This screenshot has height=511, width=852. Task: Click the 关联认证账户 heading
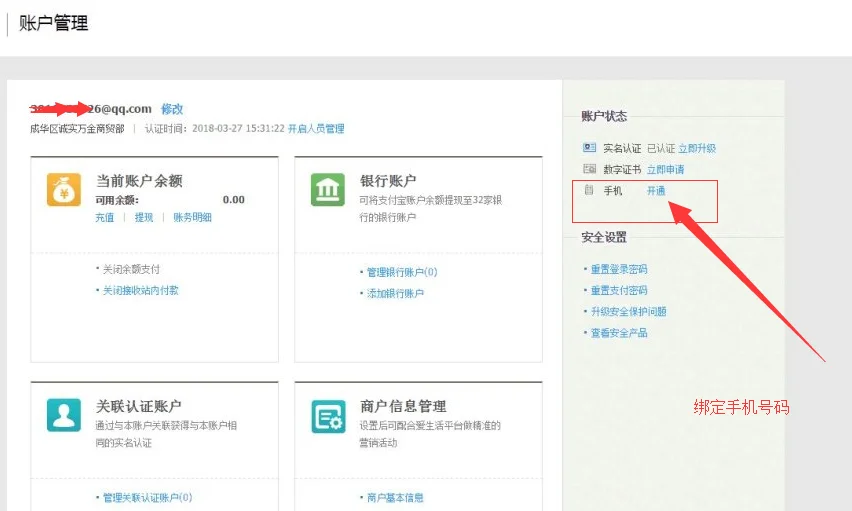(x=139, y=406)
